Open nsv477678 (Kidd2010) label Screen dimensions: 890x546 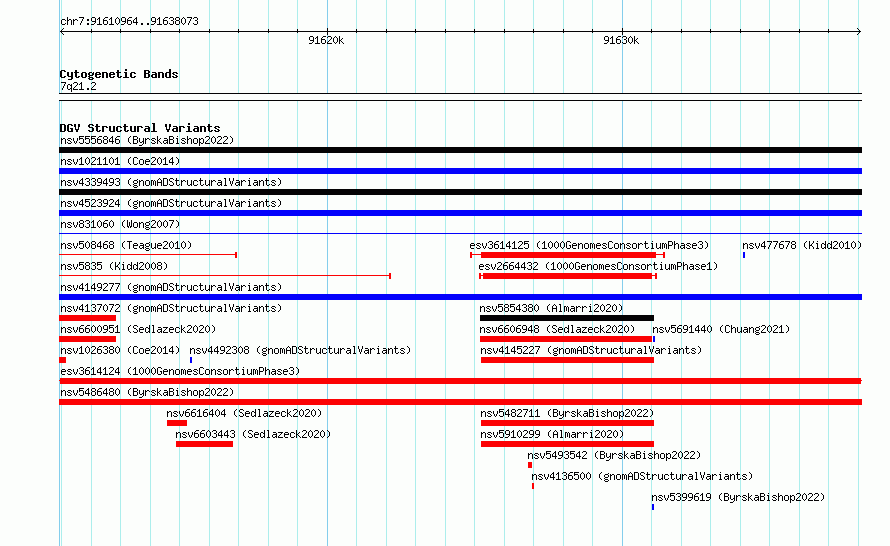(x=802, y=245)
